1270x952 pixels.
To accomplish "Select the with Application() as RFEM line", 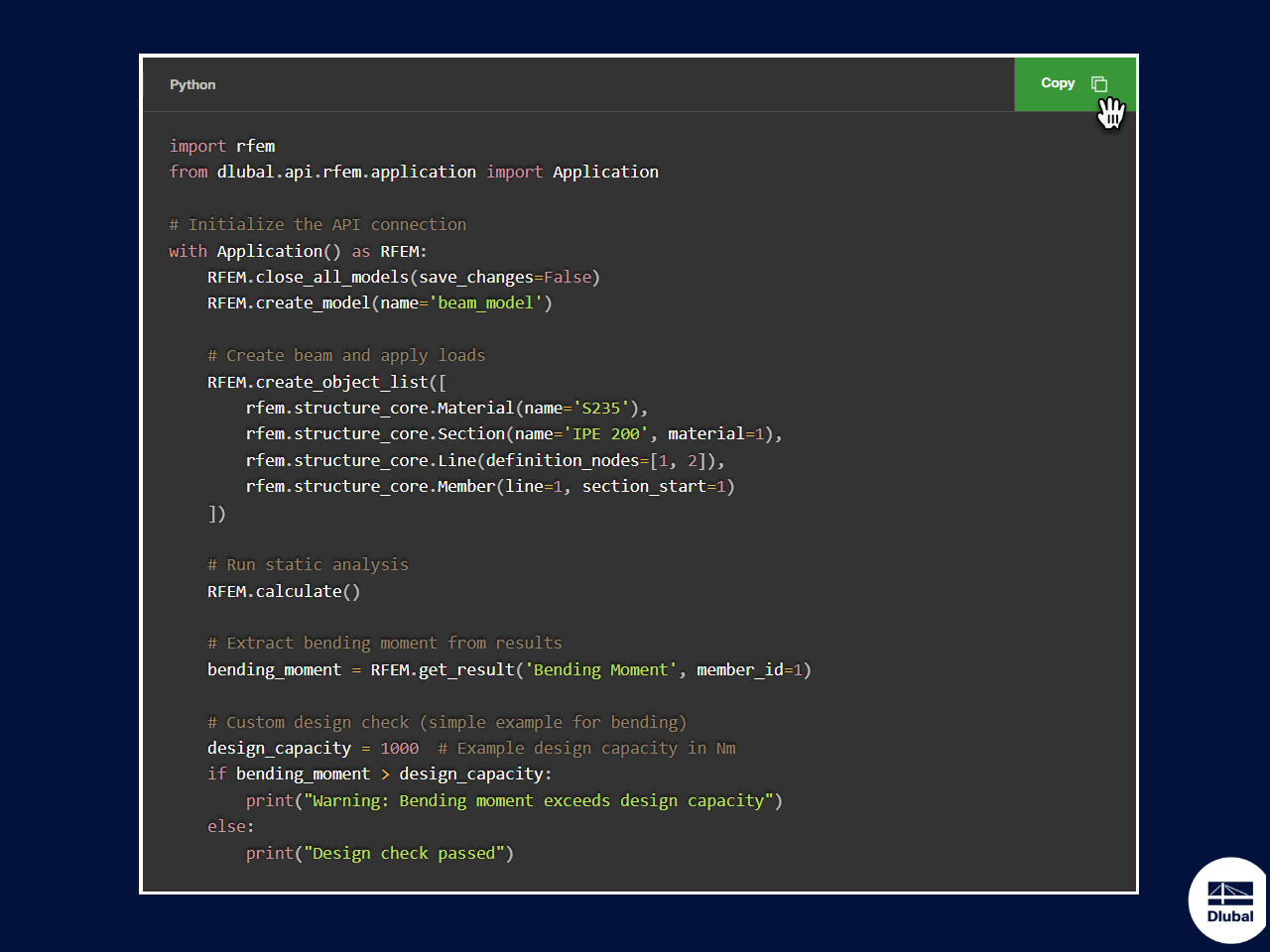I will click(298, 251).
